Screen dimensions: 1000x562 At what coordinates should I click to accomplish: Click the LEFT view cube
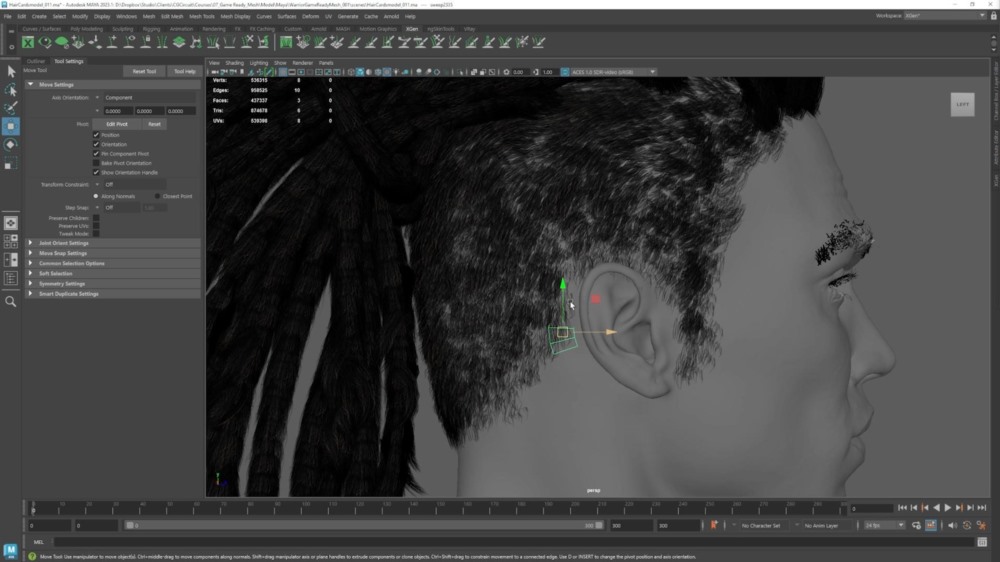(x=962, y=105)
